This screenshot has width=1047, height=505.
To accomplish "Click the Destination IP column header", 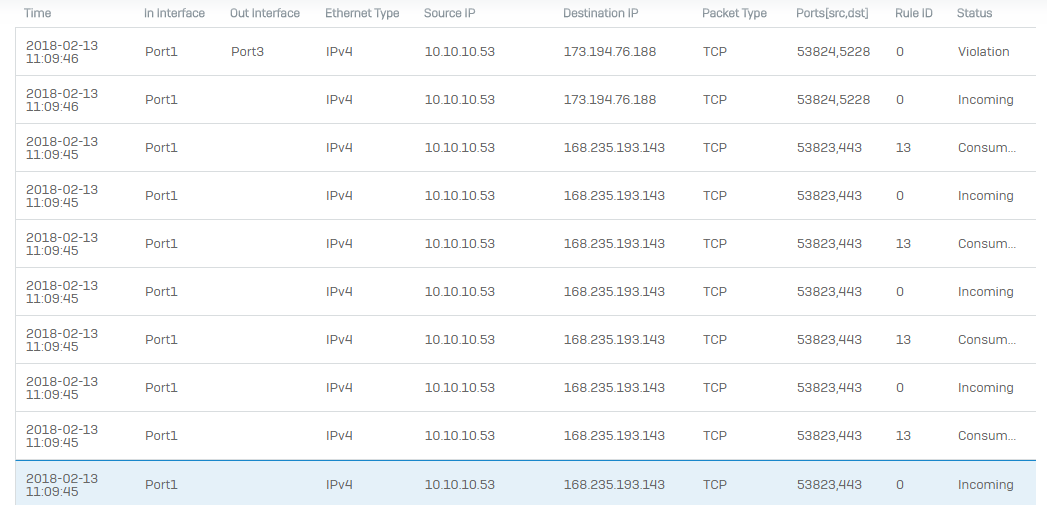I will pyautogui.click(x=600, y=13).
